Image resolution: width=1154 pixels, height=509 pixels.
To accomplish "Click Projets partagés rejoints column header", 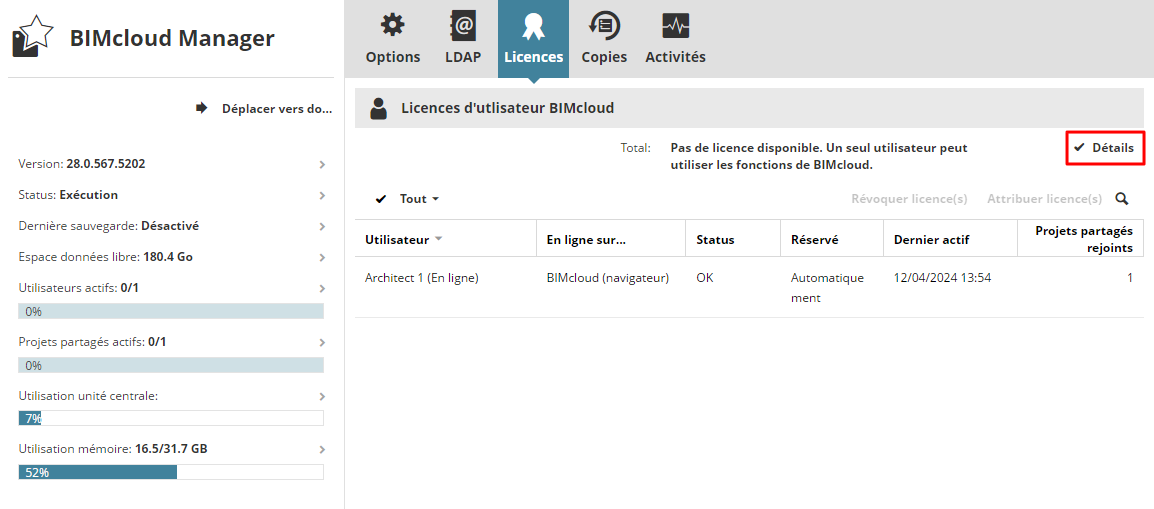I will coord(1080,239).
